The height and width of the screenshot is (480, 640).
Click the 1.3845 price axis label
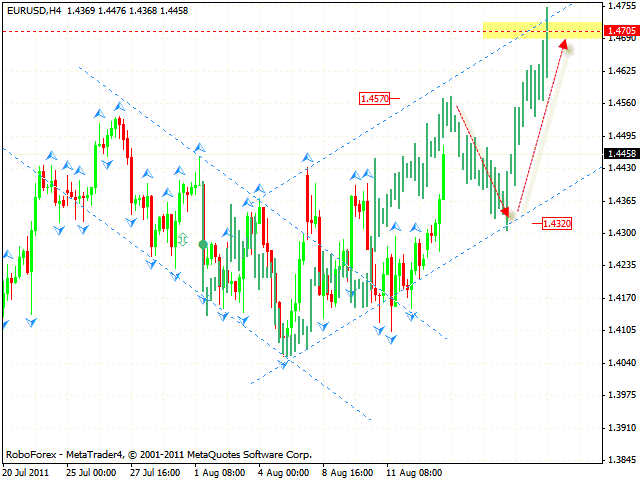click(x=622, y=460)
